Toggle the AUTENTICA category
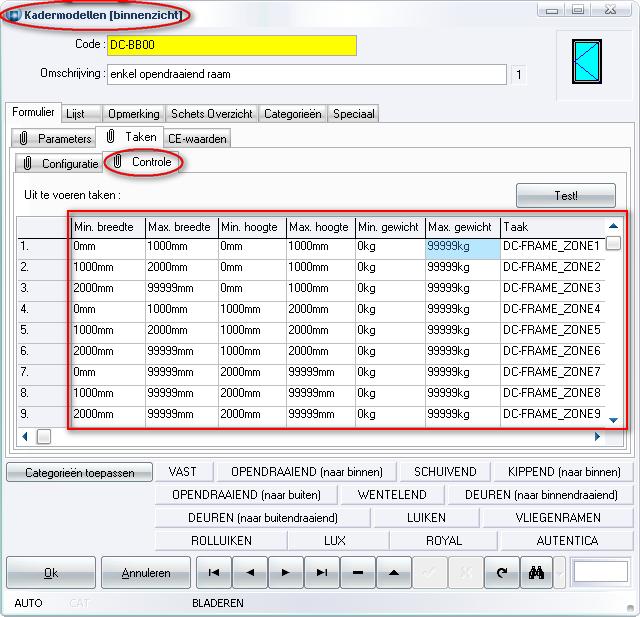Image resolution: width=640 pixels, height=617 pixels. point(567,541)
